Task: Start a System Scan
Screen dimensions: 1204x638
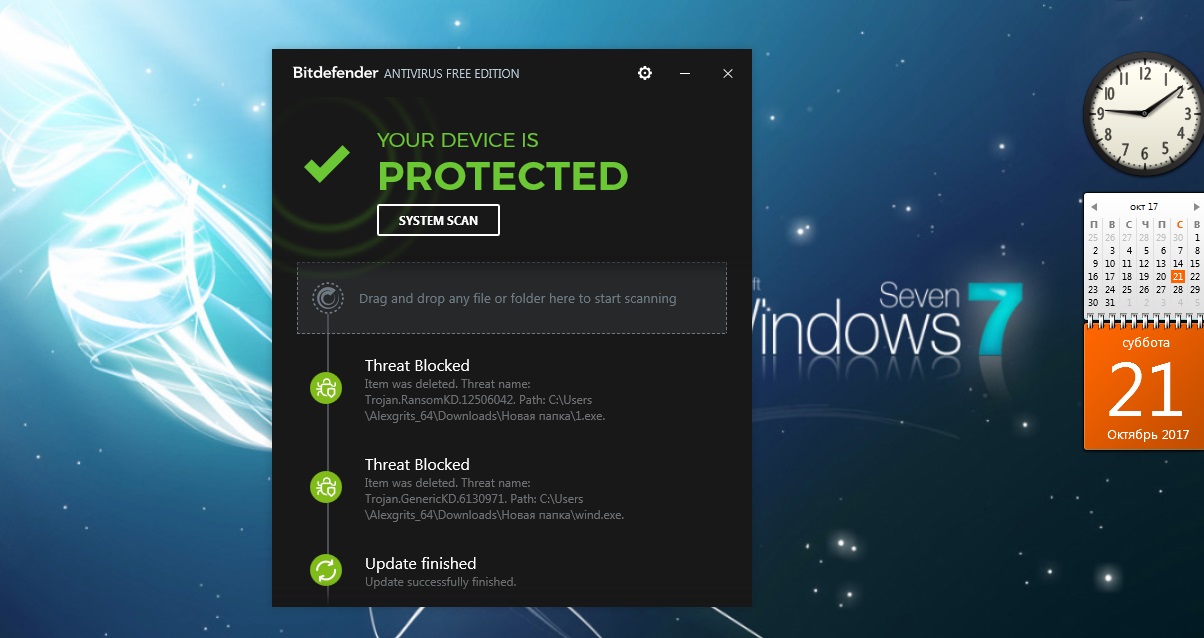Action: tap(438, 220)
